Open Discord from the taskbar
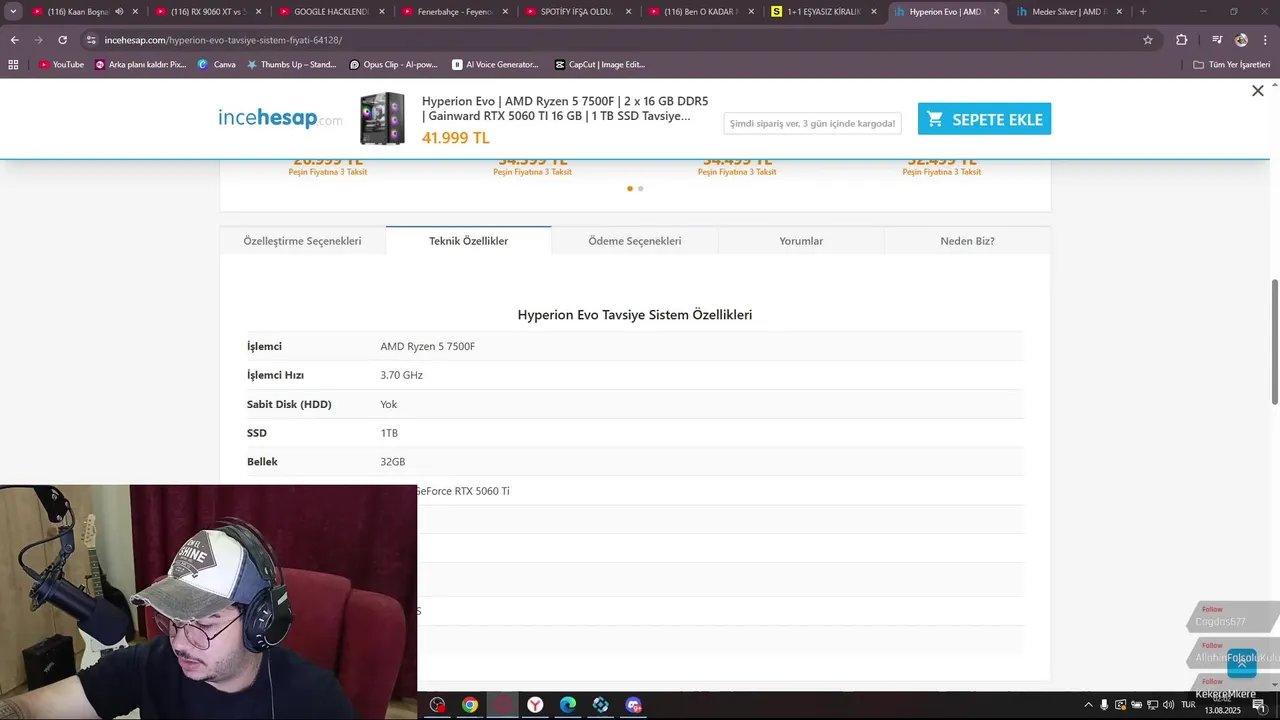Screen dimensions: 1280x720 (x=633, y=705)
